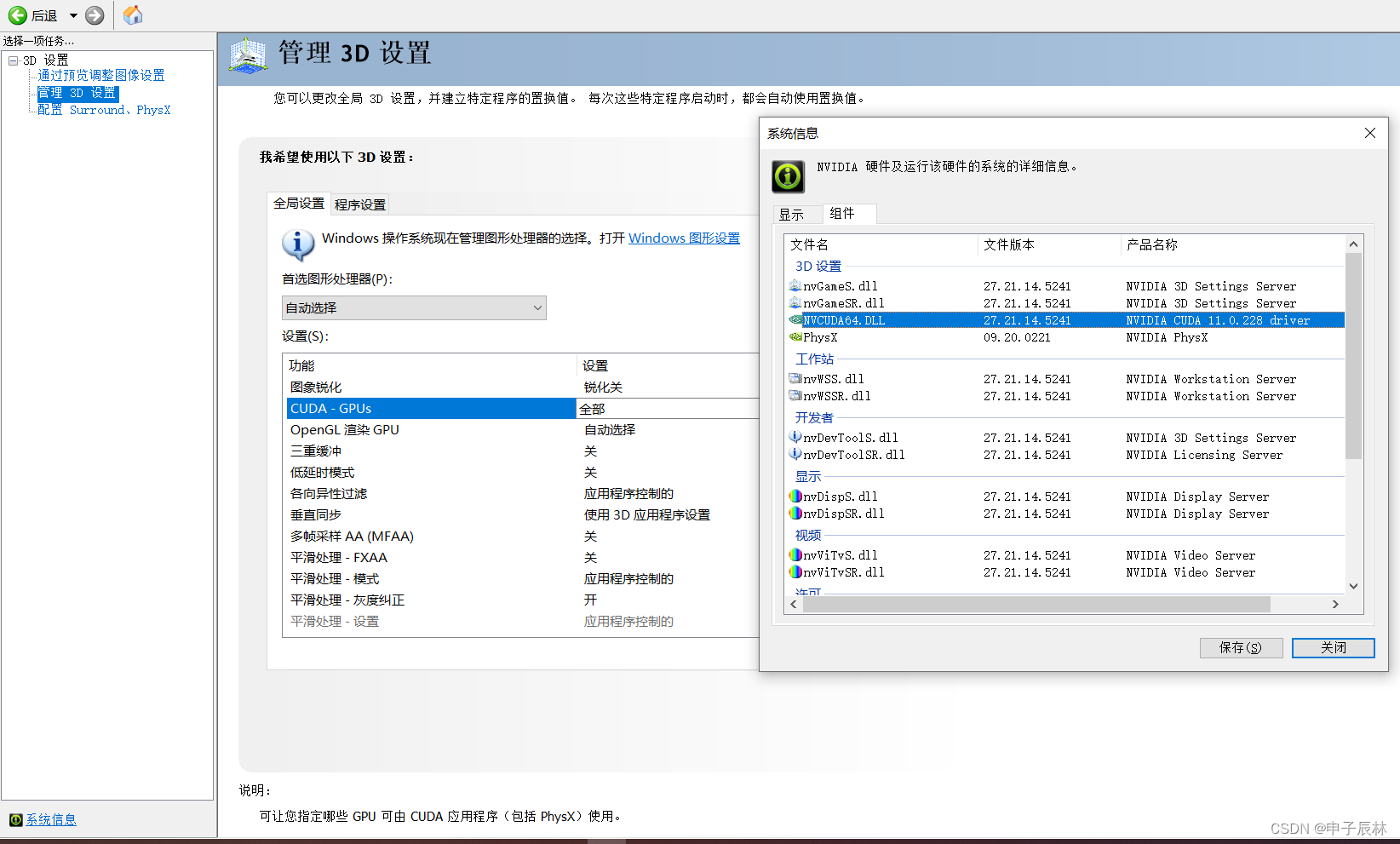Image resolution: width=1400 pixels, height=844 pixels.
Task: Select the 三重缓冲 setting row
Action: pyautogui.click(x=522, y=451)
